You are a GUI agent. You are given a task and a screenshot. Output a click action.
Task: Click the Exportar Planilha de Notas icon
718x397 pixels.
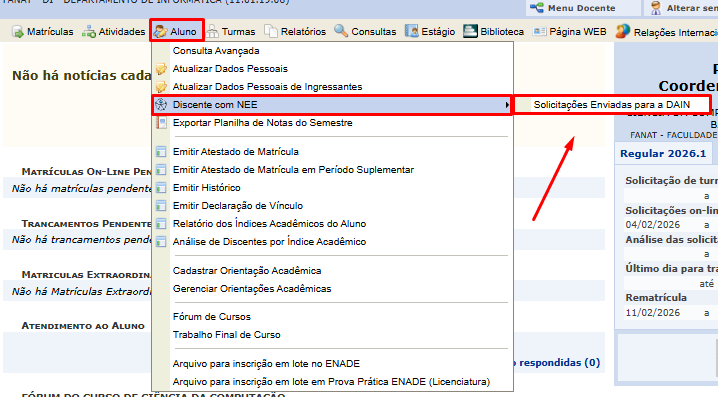click(161, 123)
